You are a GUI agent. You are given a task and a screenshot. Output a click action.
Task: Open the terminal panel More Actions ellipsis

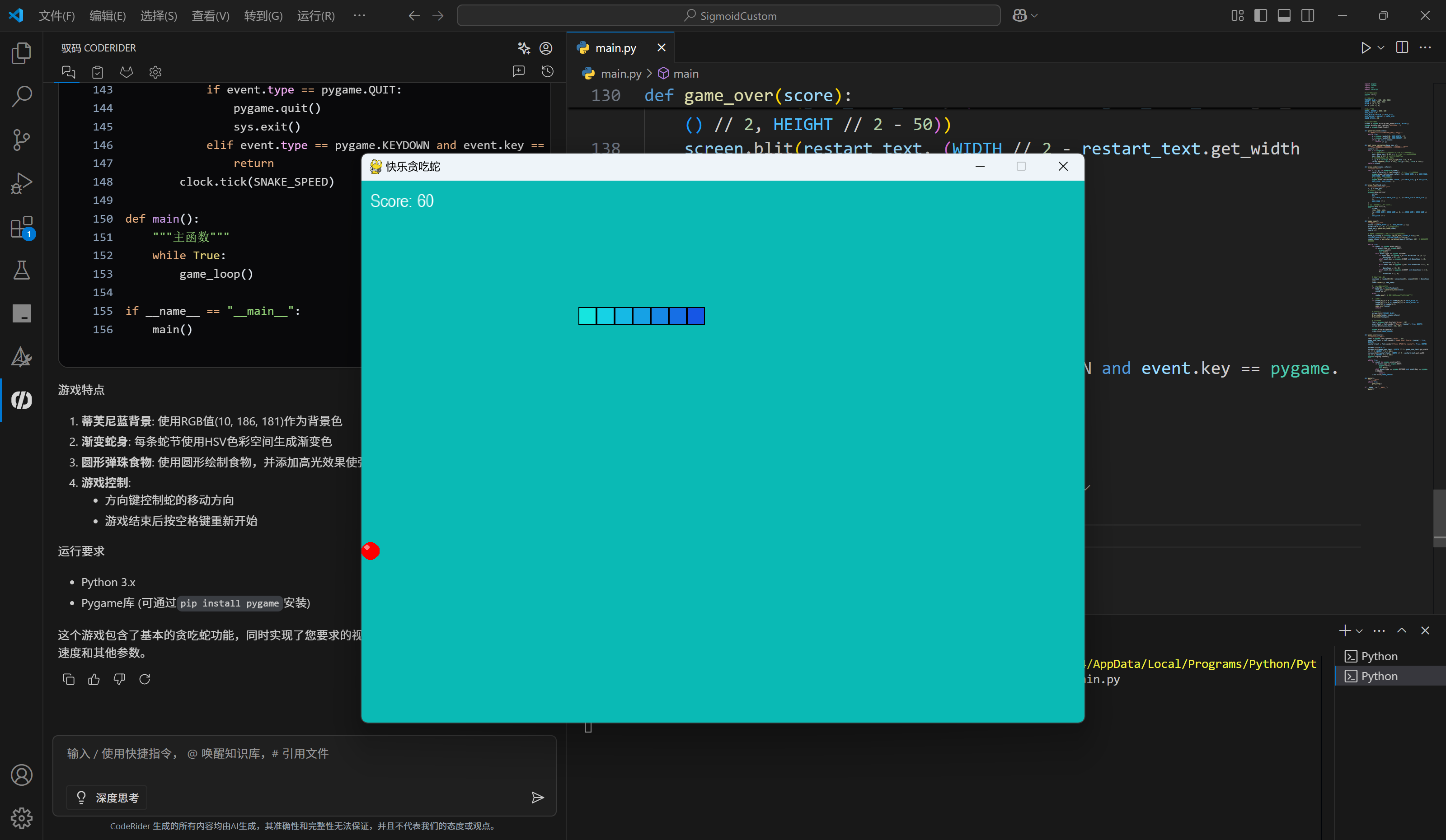point(1380,630)
